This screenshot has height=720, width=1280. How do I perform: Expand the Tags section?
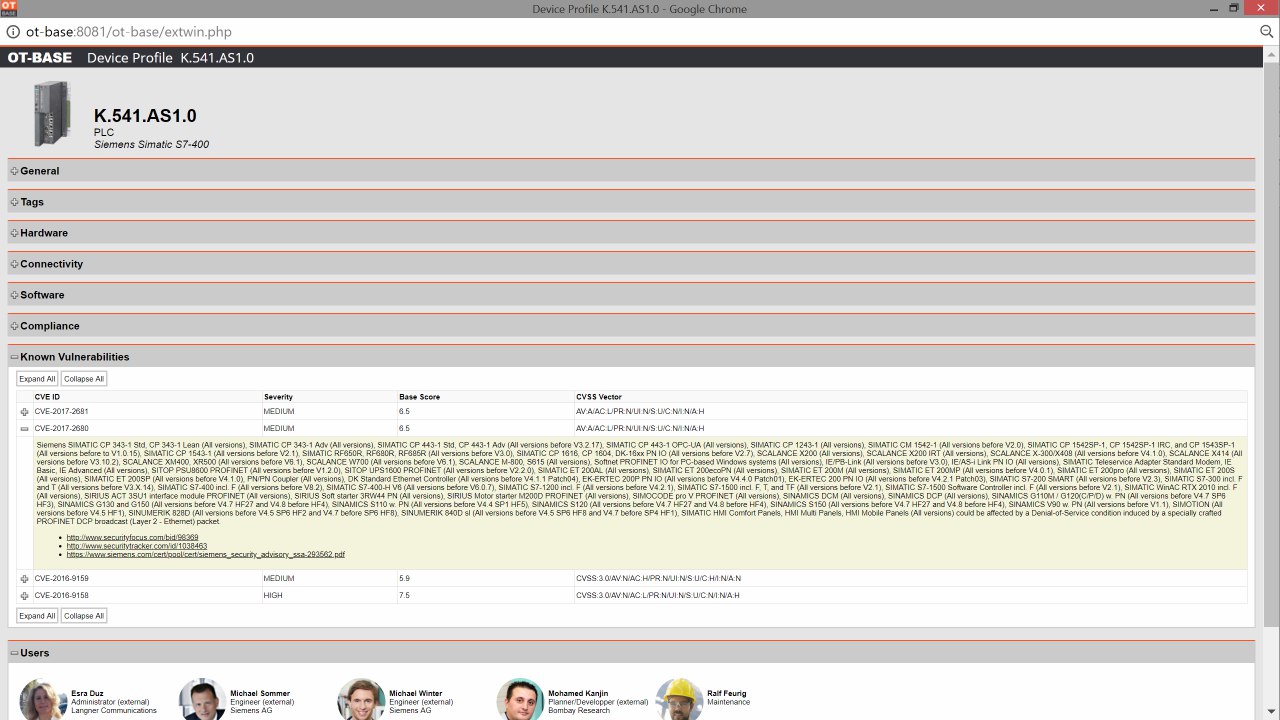click(x=15, y=202)
